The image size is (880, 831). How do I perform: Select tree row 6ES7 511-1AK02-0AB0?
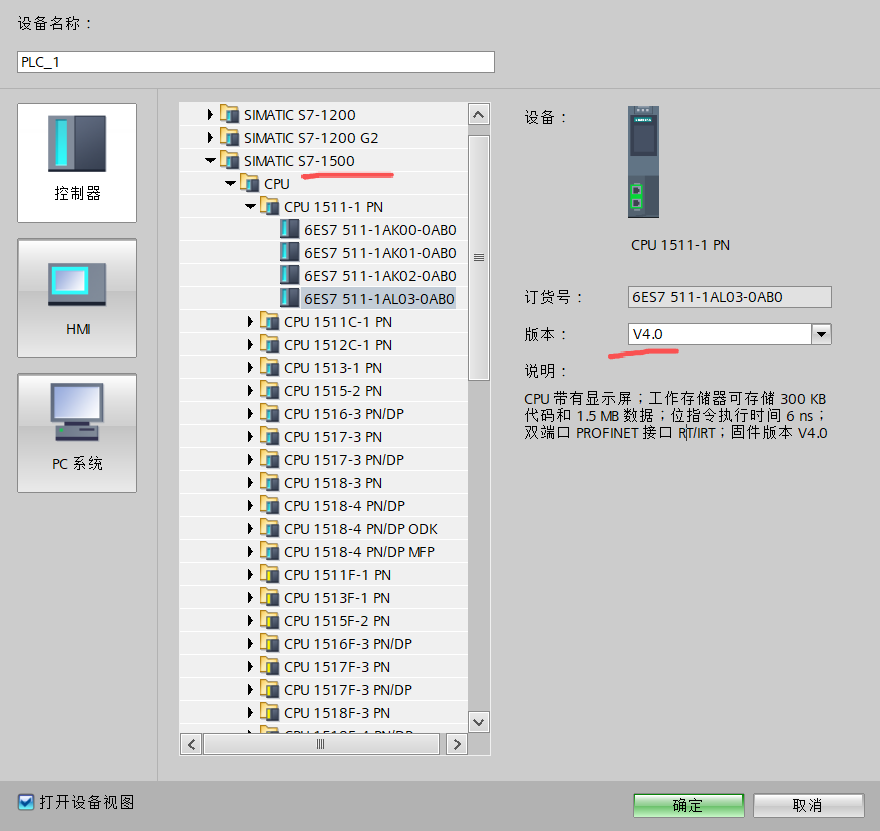tap(323, 276)
